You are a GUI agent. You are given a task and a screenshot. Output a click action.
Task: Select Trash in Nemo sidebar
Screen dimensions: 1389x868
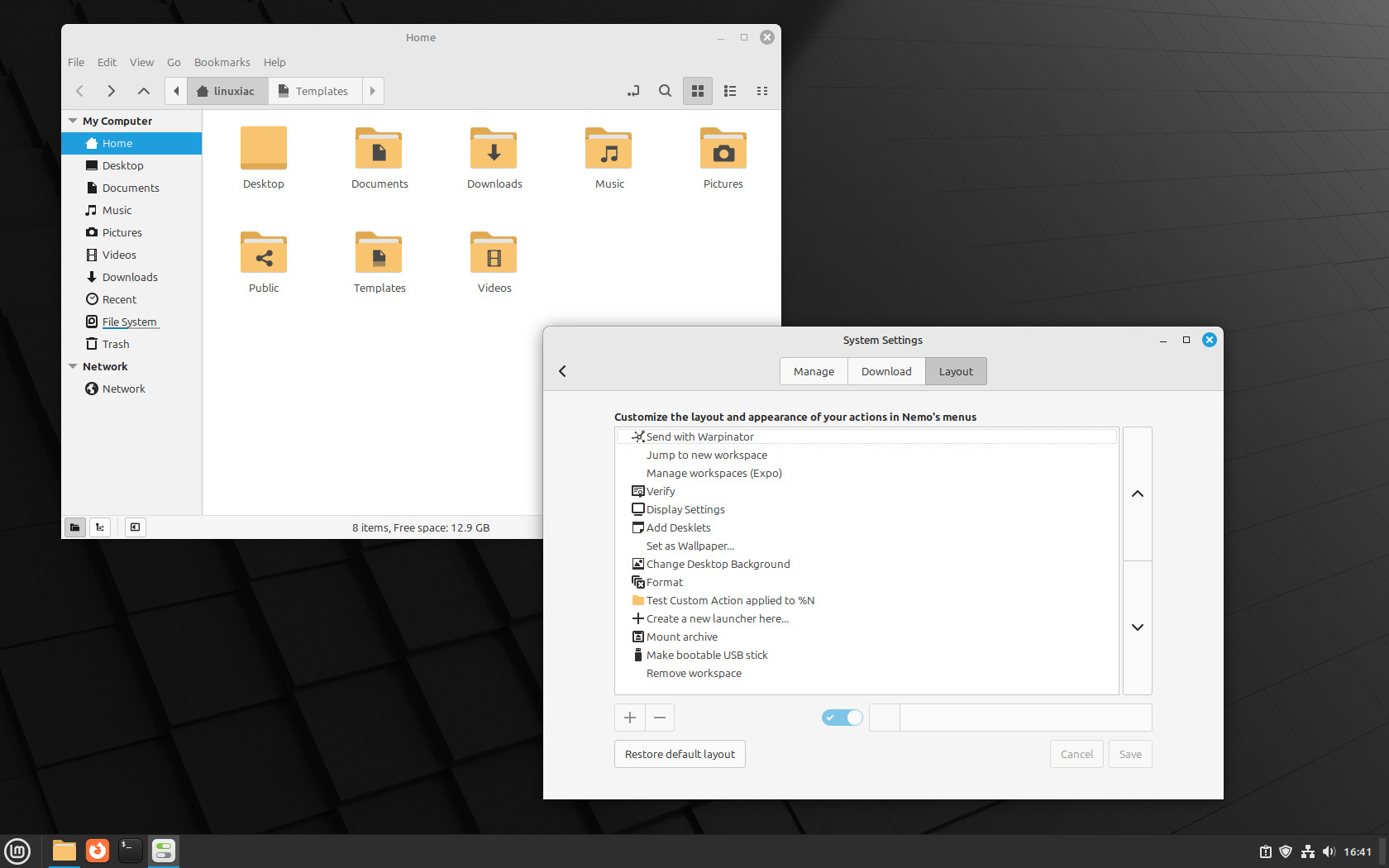(131, 344)
